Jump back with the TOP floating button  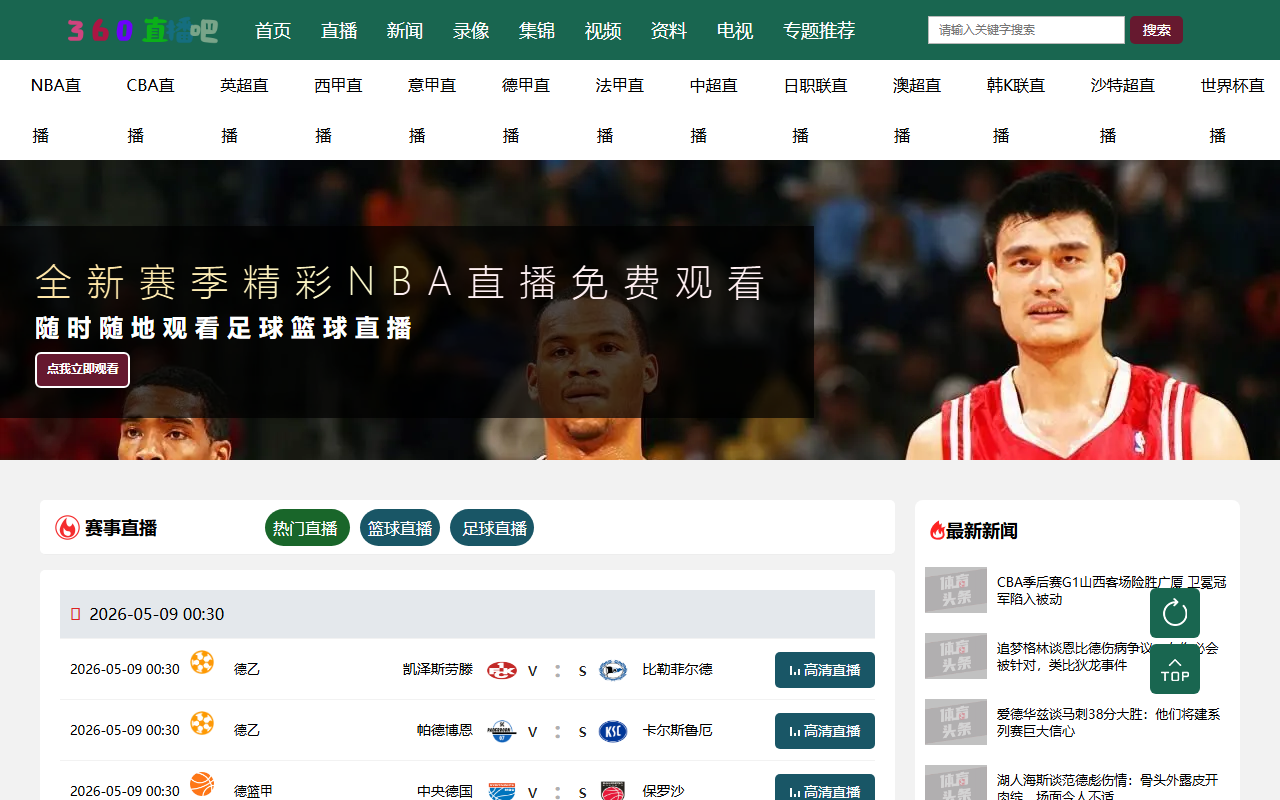[1175, 669]
